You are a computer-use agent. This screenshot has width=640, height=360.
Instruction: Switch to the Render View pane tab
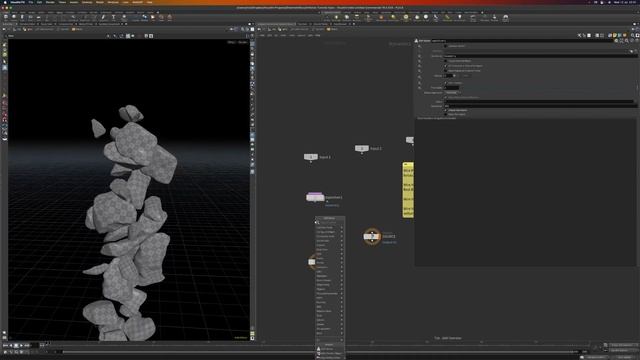(47, 24)
